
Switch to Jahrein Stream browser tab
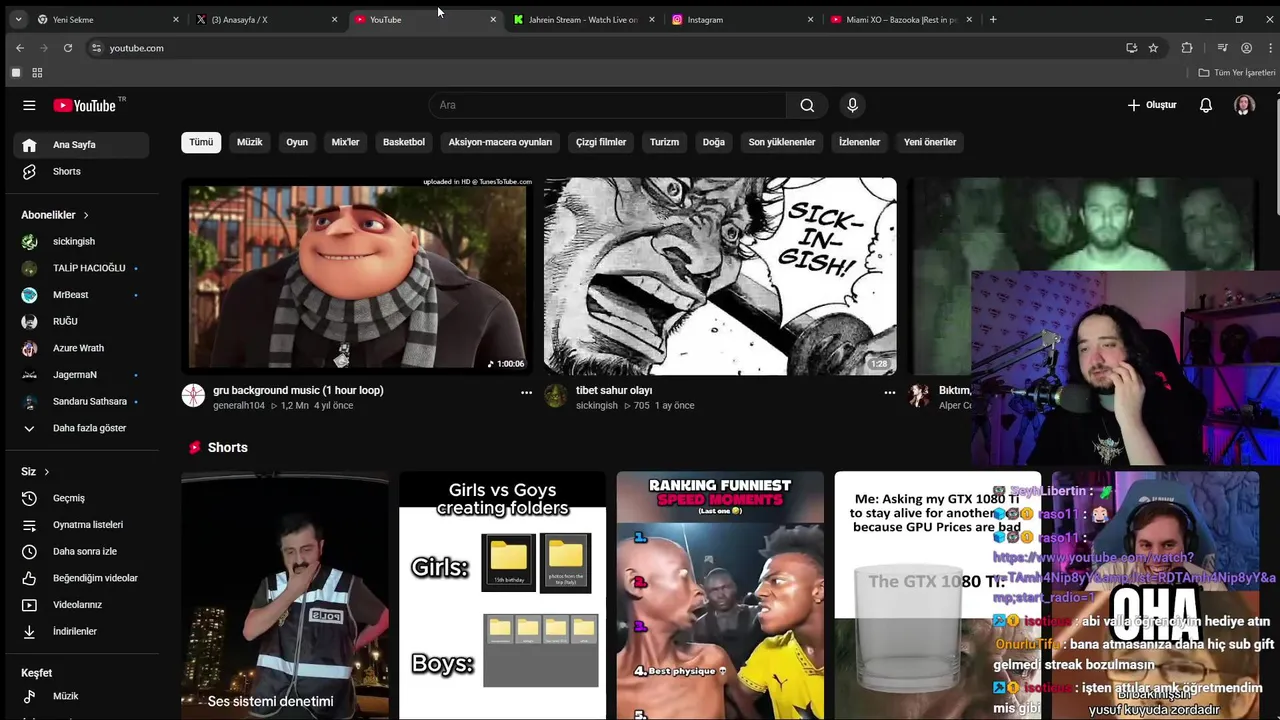coord(583,19)
